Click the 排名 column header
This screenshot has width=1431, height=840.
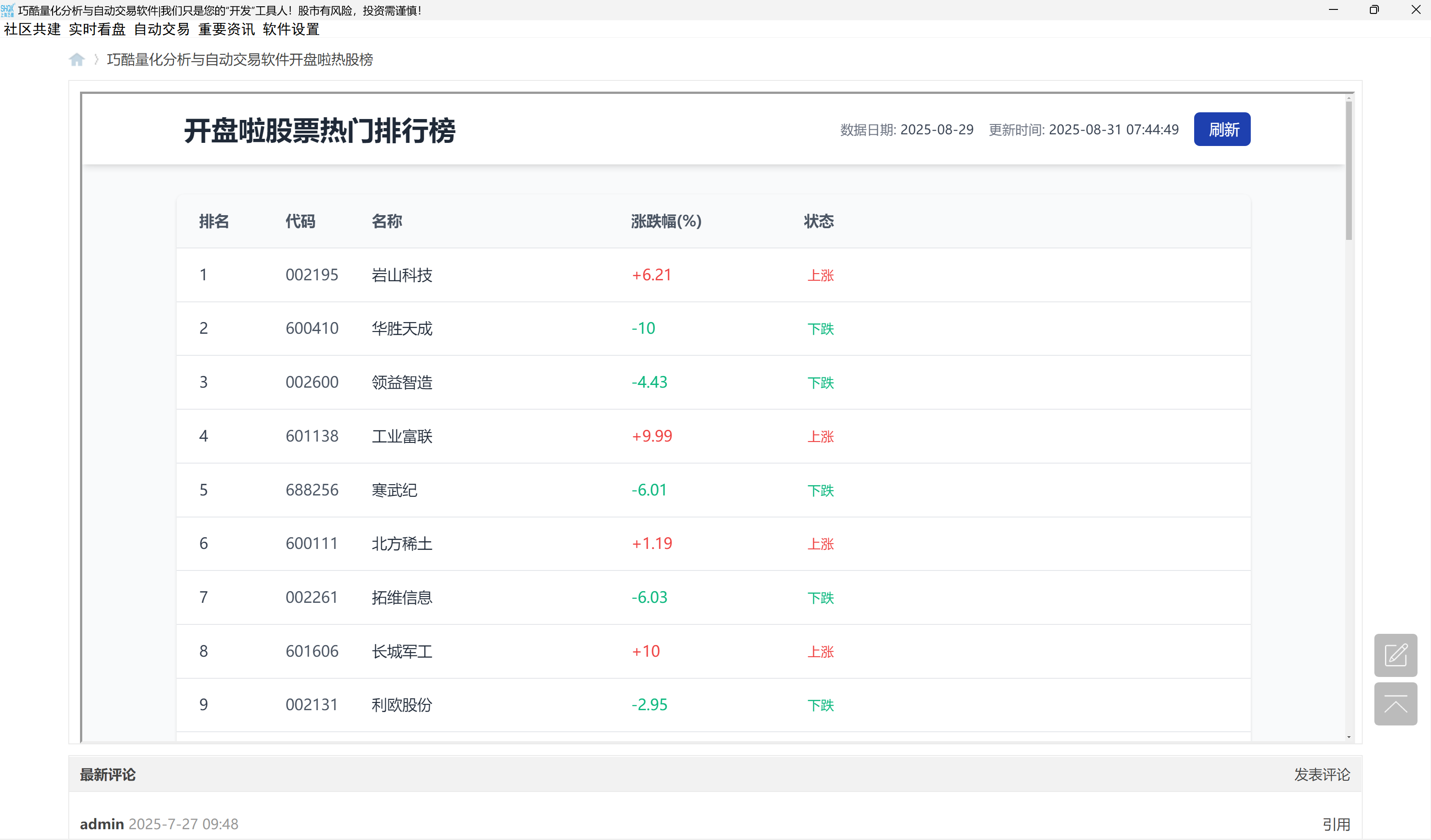(214, 221)
